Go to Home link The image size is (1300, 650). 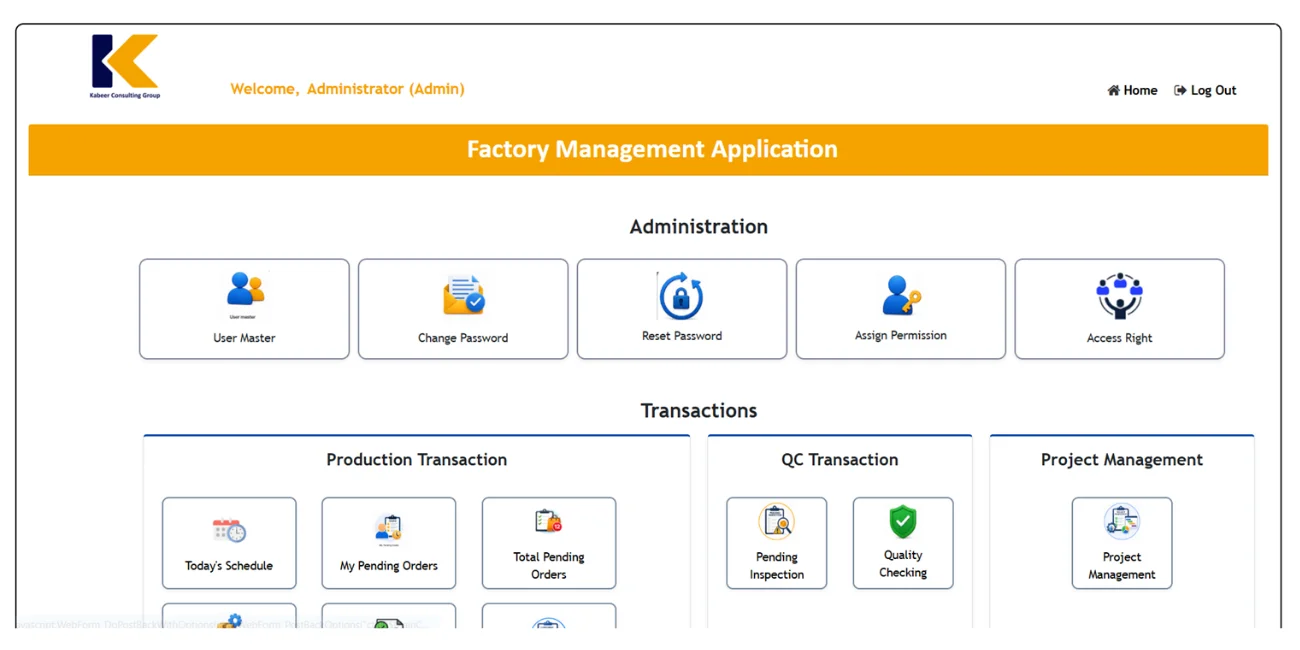(x=1132, y=90)
